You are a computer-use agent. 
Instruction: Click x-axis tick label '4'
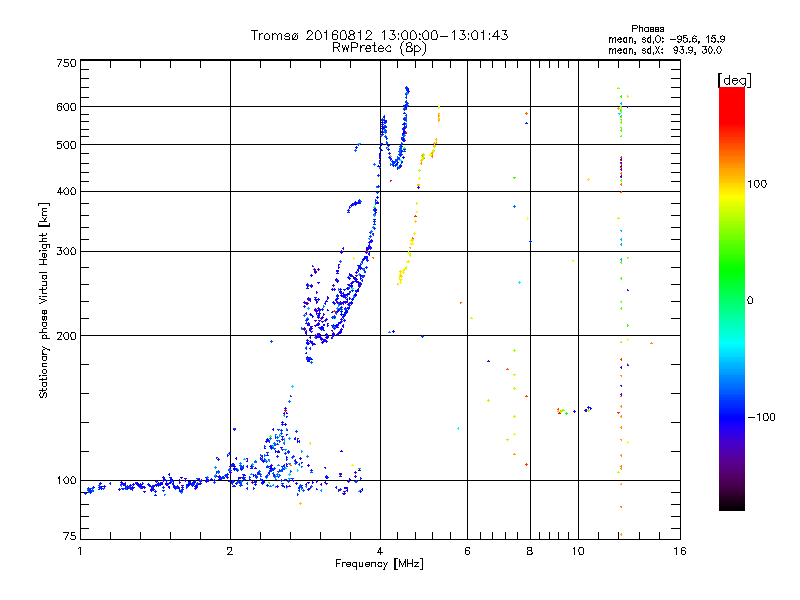point(380,551)
